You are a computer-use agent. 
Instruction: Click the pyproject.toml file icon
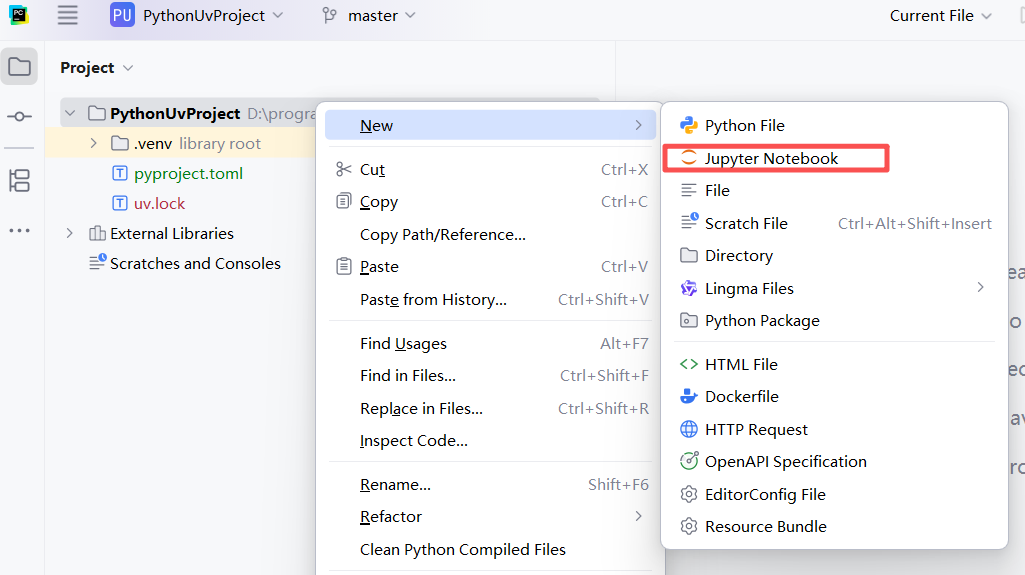point(120,173)
